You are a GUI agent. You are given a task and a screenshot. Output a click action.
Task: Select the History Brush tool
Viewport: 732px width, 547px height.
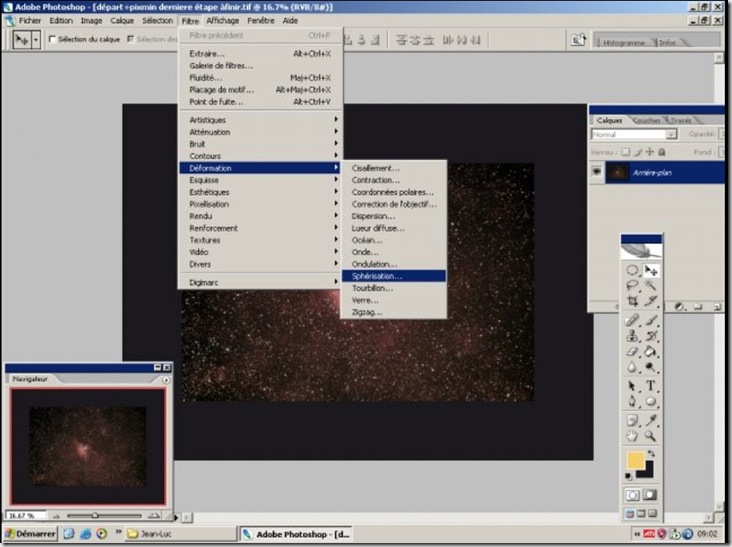point(651,336)
